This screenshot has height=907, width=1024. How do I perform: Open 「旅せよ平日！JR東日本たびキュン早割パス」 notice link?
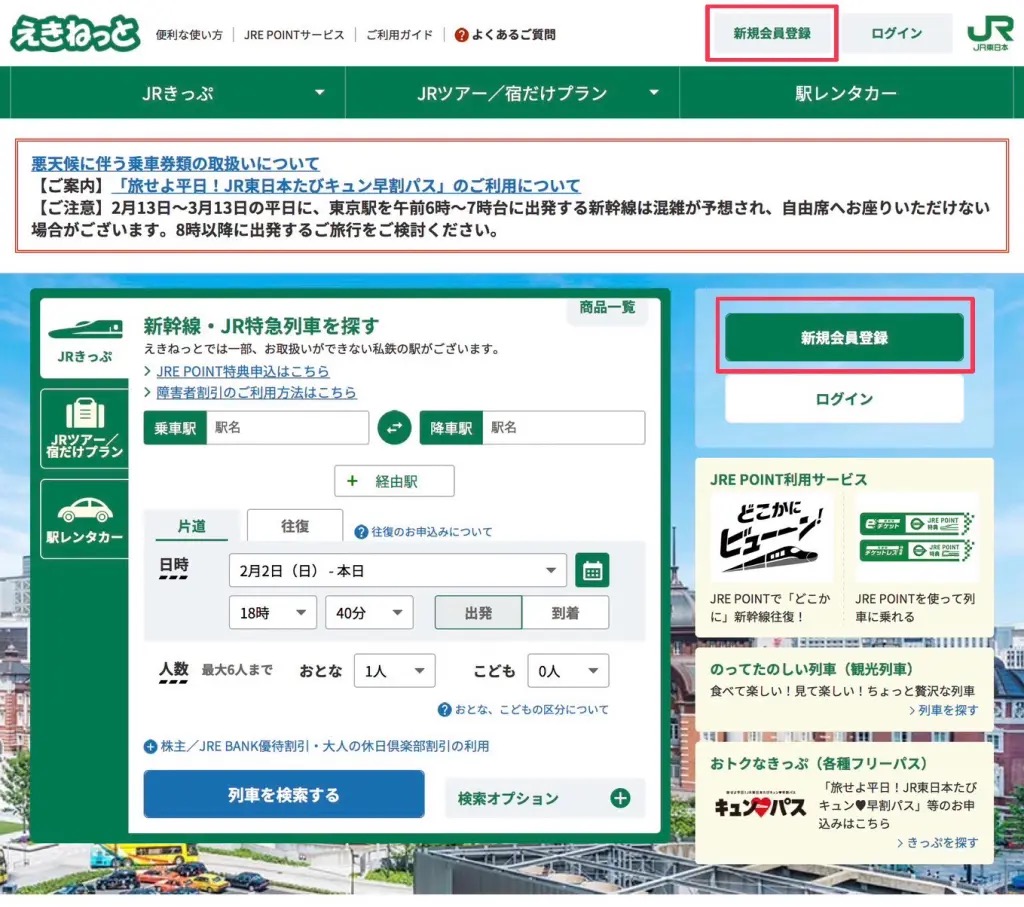click(x=346, y=186)
